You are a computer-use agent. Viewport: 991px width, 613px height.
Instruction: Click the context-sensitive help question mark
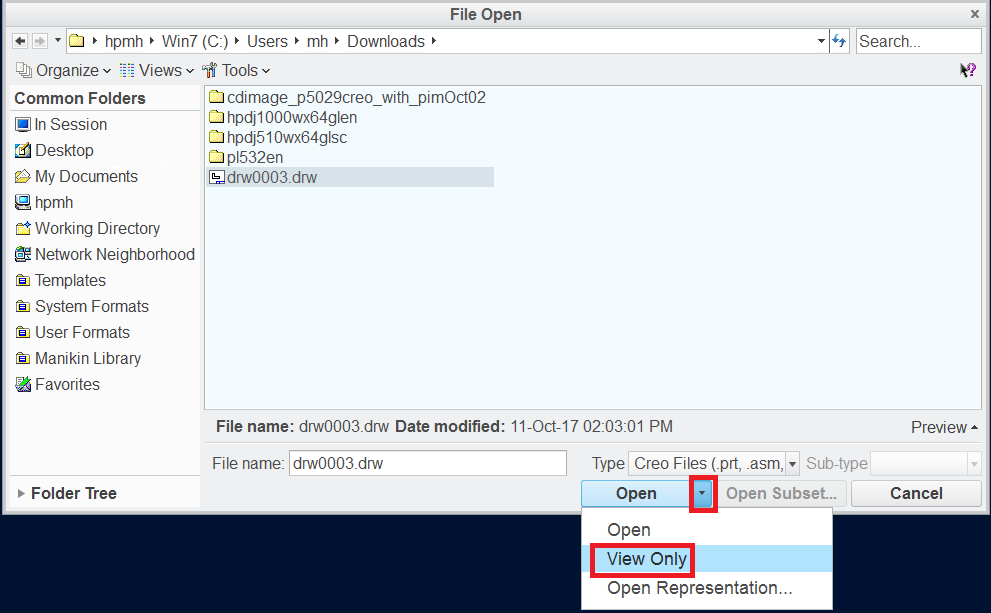point(967,70)
